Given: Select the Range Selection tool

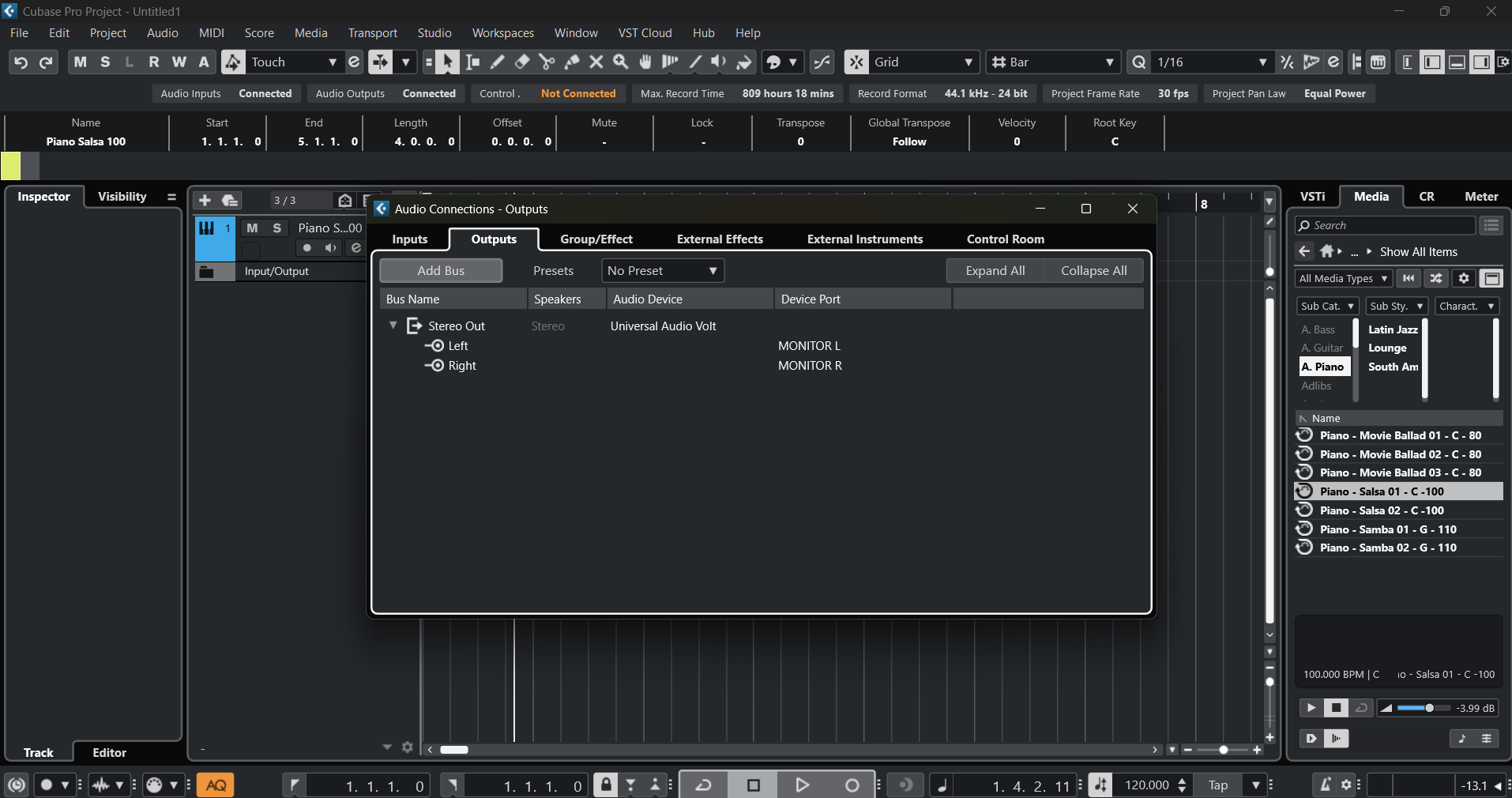Looking at the screenshot, I should tap(472, 62).
